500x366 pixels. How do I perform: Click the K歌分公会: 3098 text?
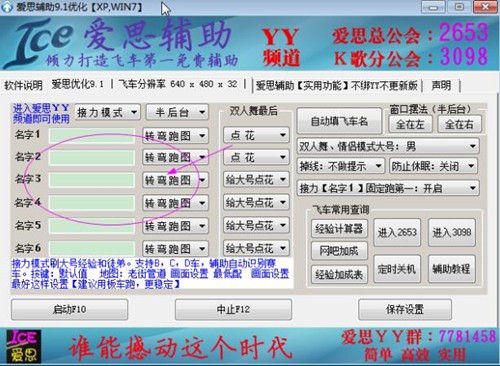click(411, 58)
